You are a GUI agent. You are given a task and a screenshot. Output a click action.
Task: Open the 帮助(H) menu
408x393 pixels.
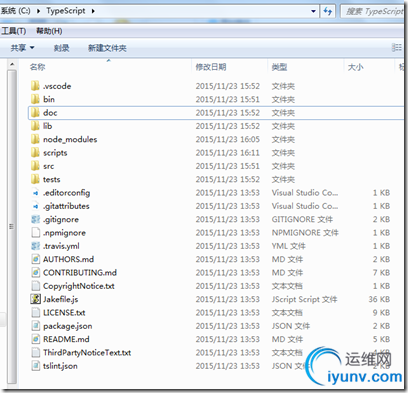click(x=49, y=31)
